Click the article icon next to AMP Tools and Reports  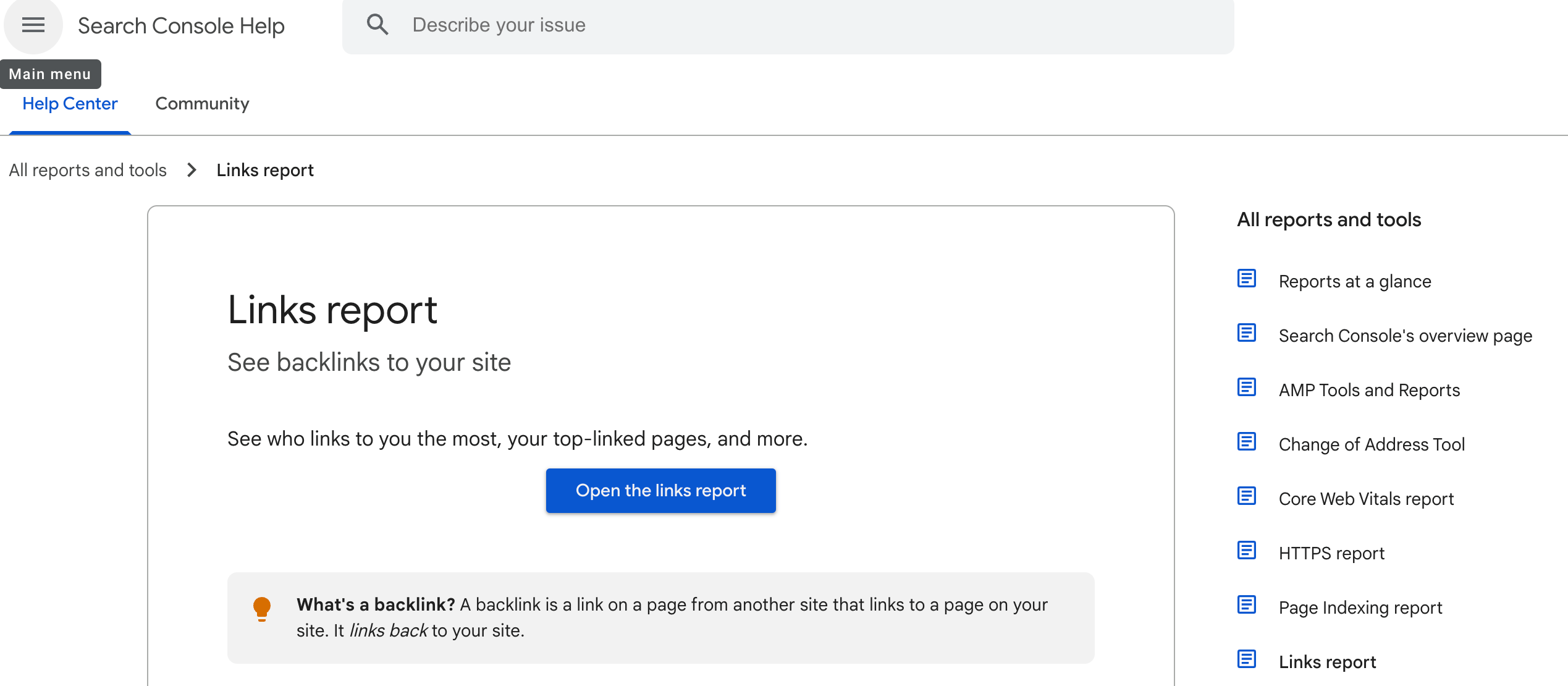[x=1246, y=387]
